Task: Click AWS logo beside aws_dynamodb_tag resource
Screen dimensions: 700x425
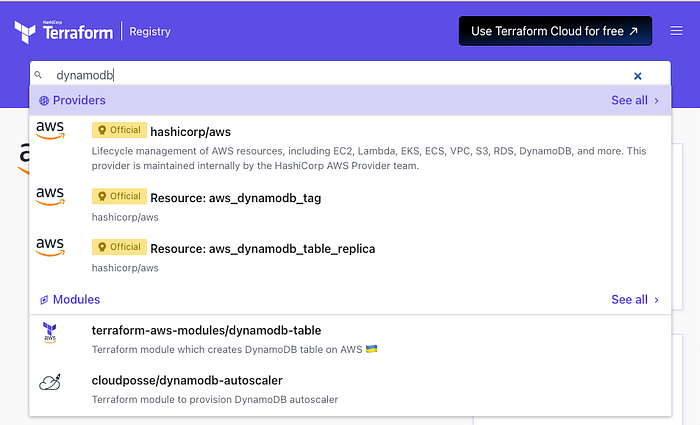Action: [x=50, y=196]
